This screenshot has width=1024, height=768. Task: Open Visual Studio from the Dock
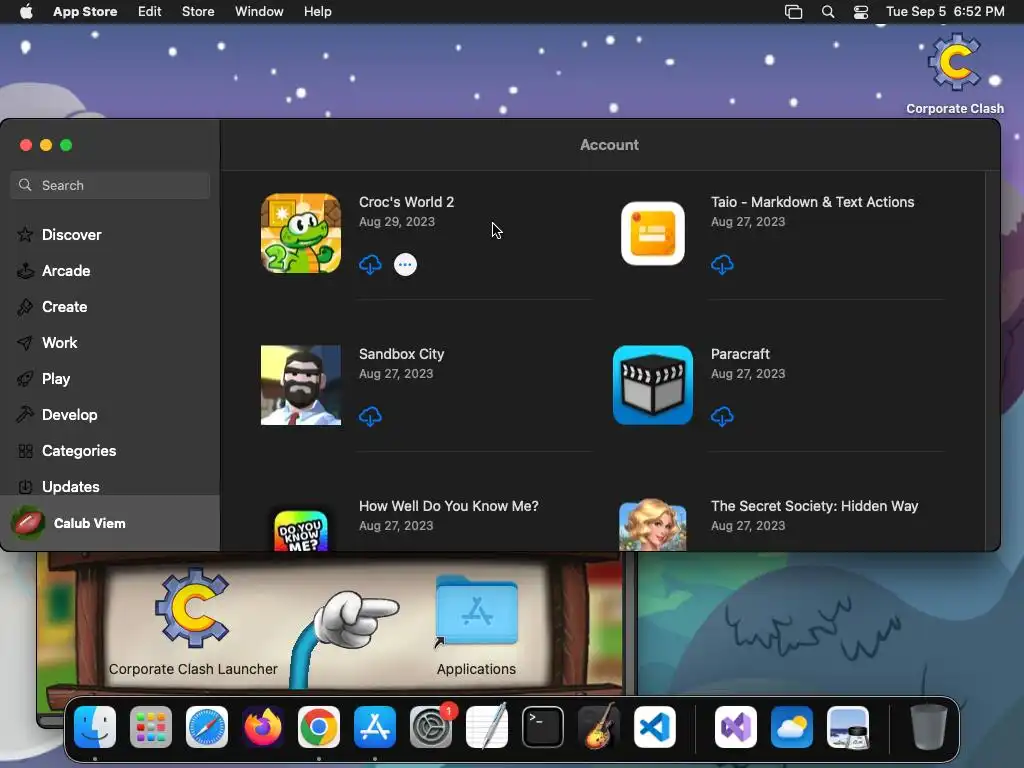click(x=735, y=727)
